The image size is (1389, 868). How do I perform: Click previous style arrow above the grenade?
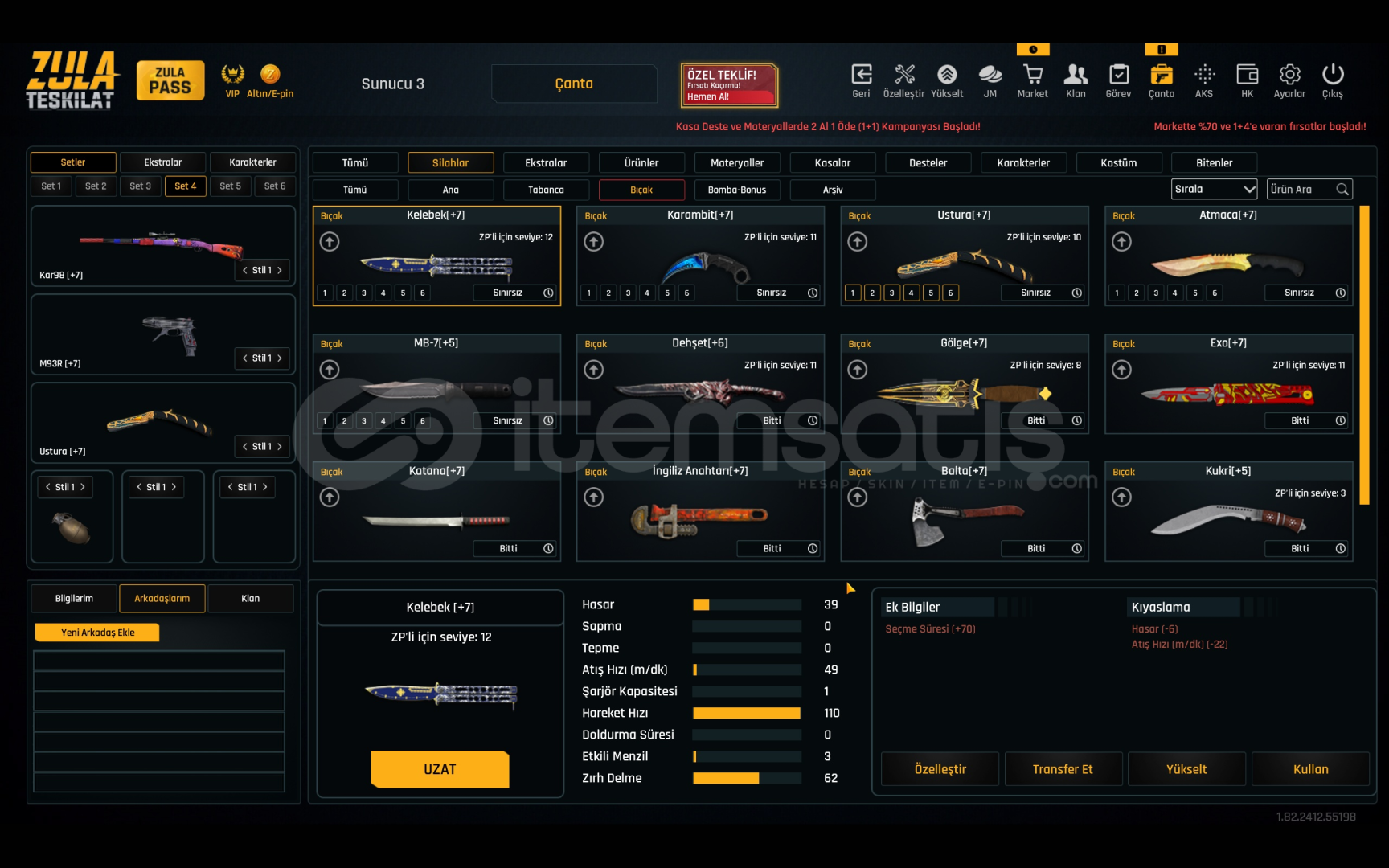pos(48,487)
